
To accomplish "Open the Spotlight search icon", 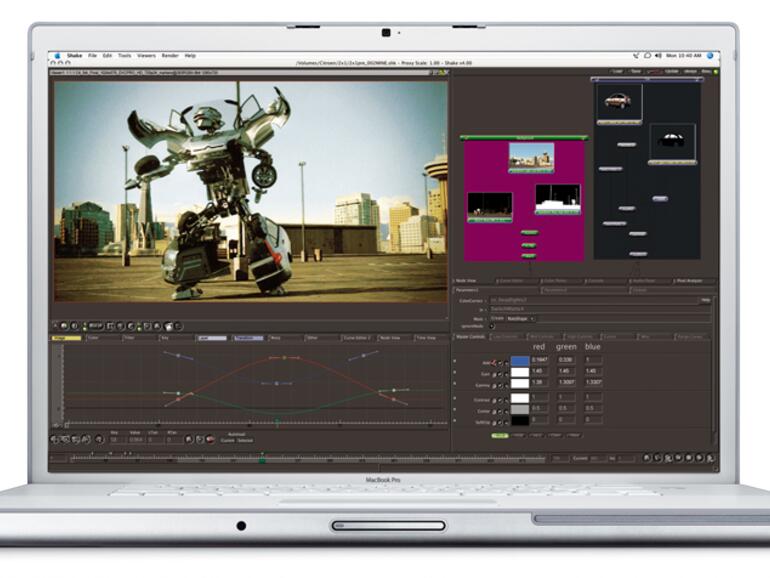I will [710, 56].
